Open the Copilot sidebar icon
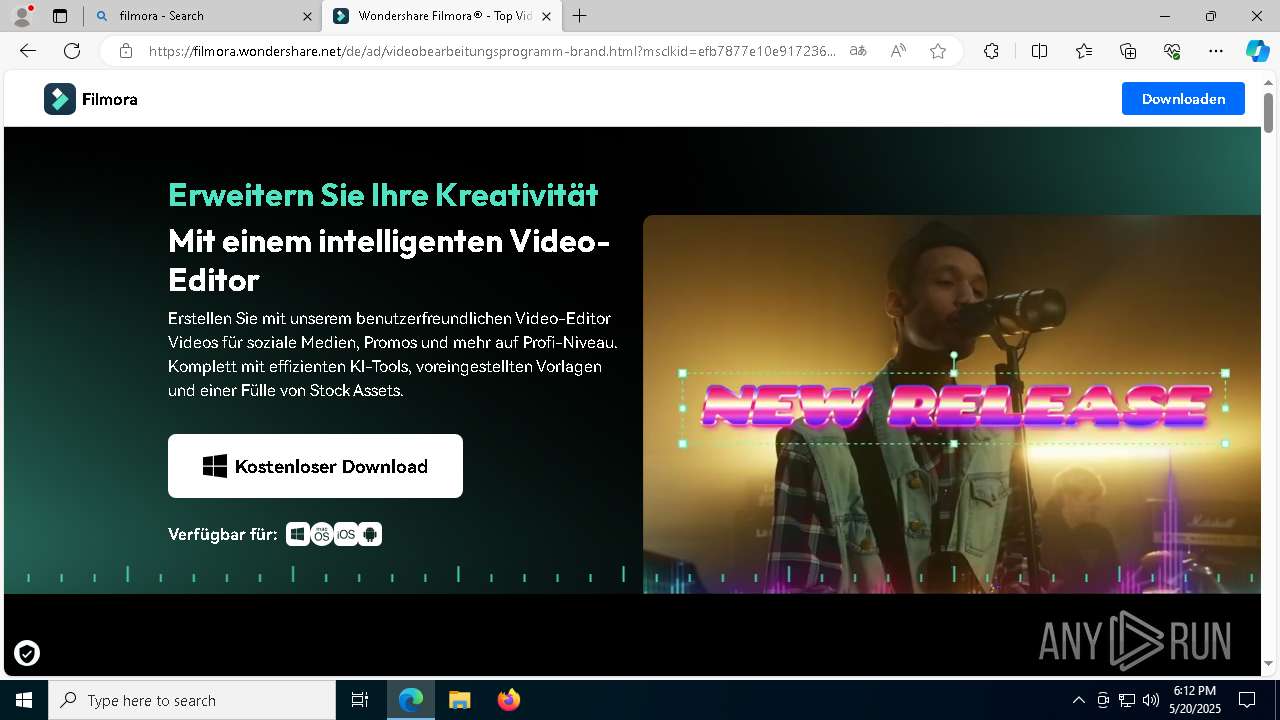This screenshot has height=720, width=1280. pos(1257,51)
